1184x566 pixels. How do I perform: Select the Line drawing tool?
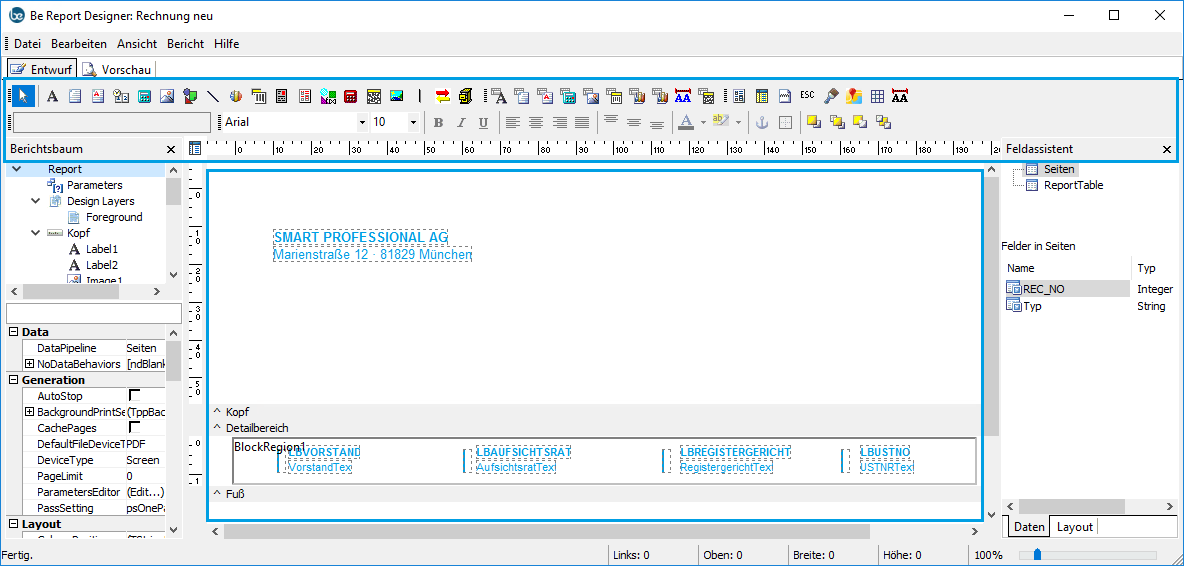213,96
